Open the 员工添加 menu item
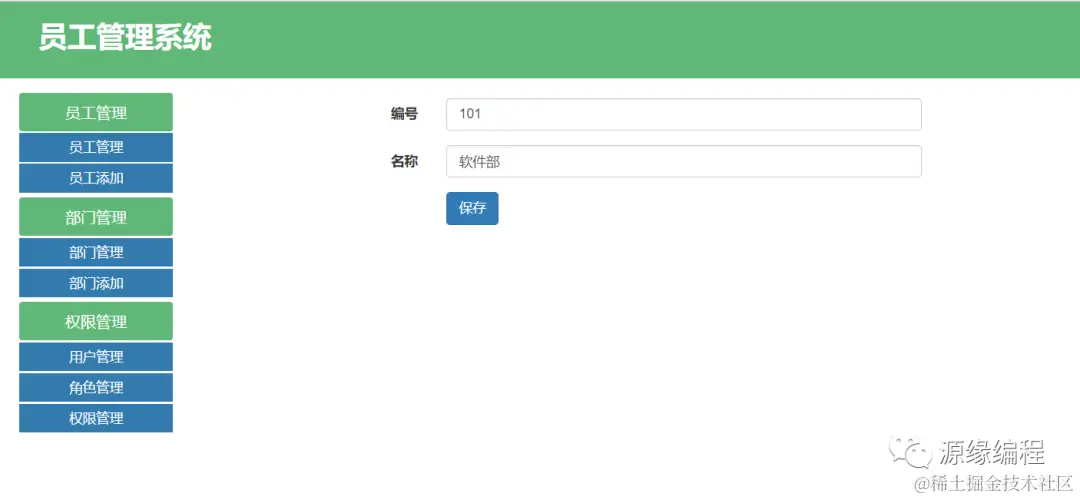 [96, 178]
